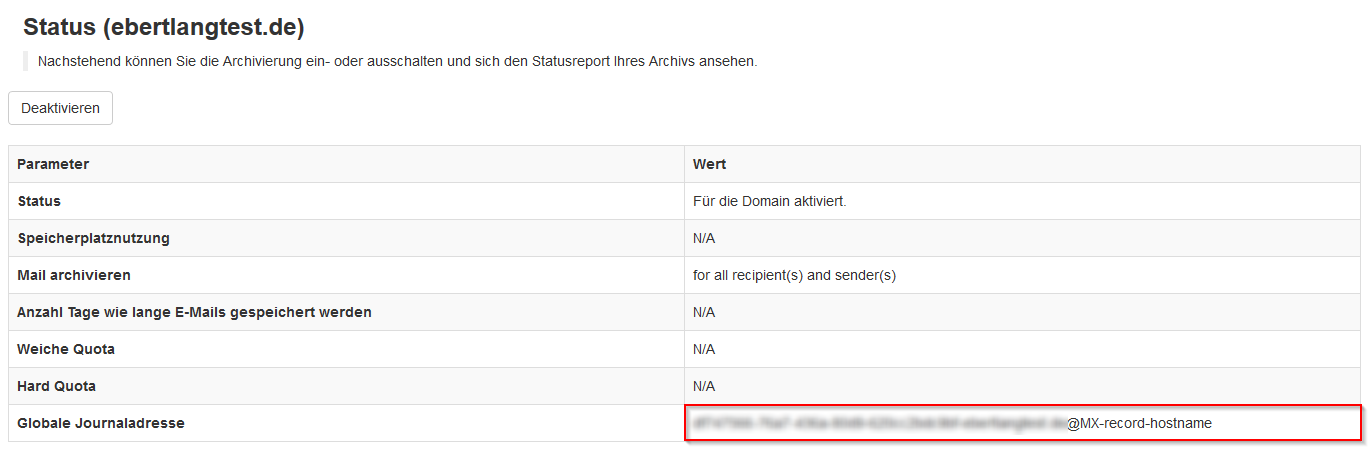Click the Nachstehend description text
Viewport: 1371px width, 455px height.
397,61
